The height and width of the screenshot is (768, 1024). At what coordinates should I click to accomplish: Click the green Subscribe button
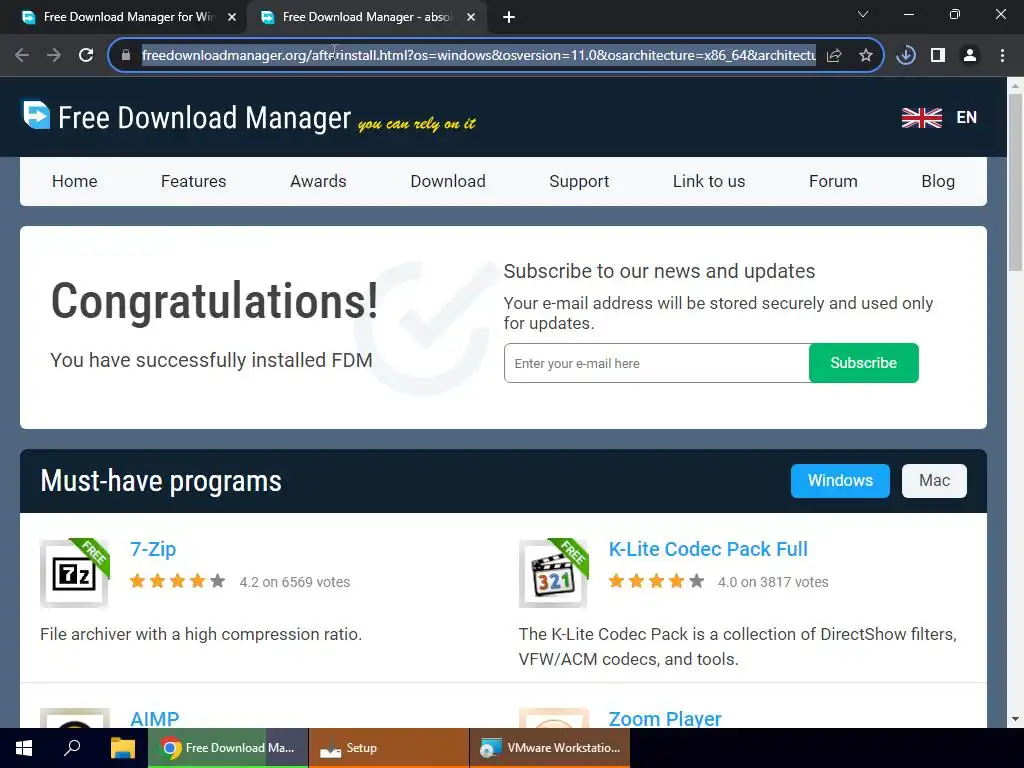[863, 363]
